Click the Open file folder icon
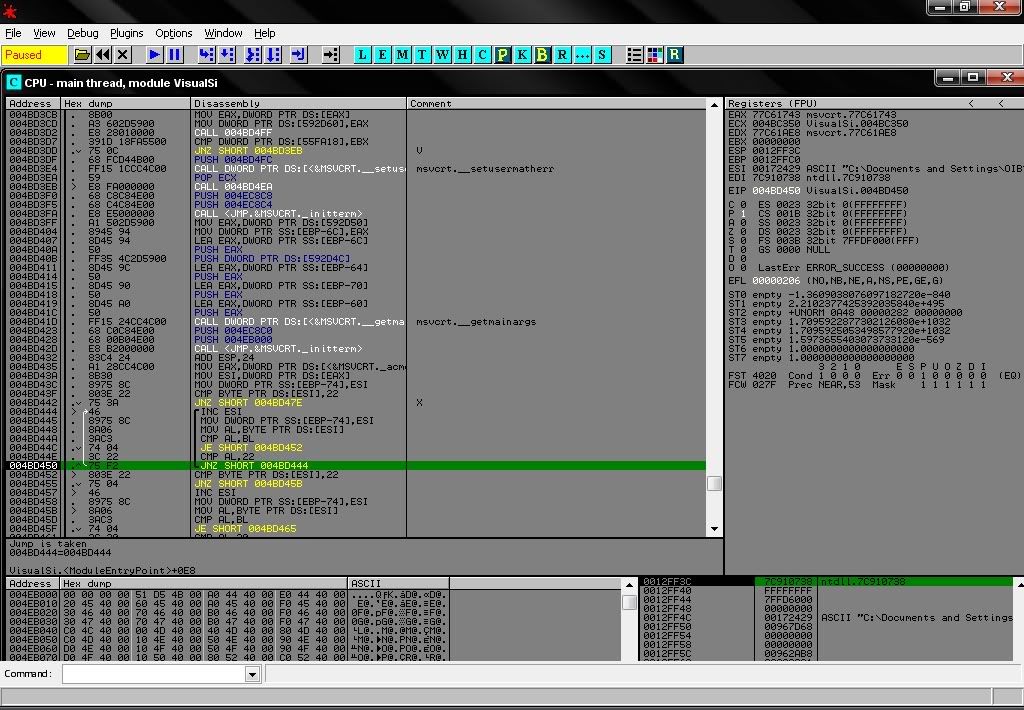Viewport: 1024px width, 710px height. click(83, 55)
